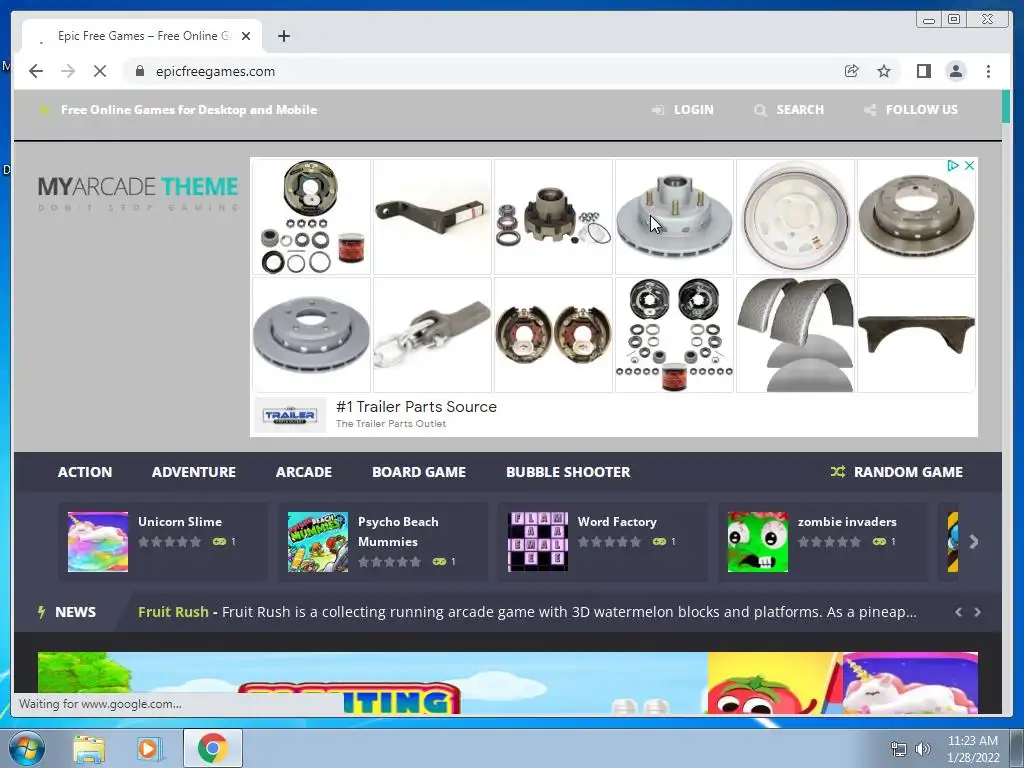Open the ARCADE category menu
The image size is (1024, 768).
click(304, 472)
